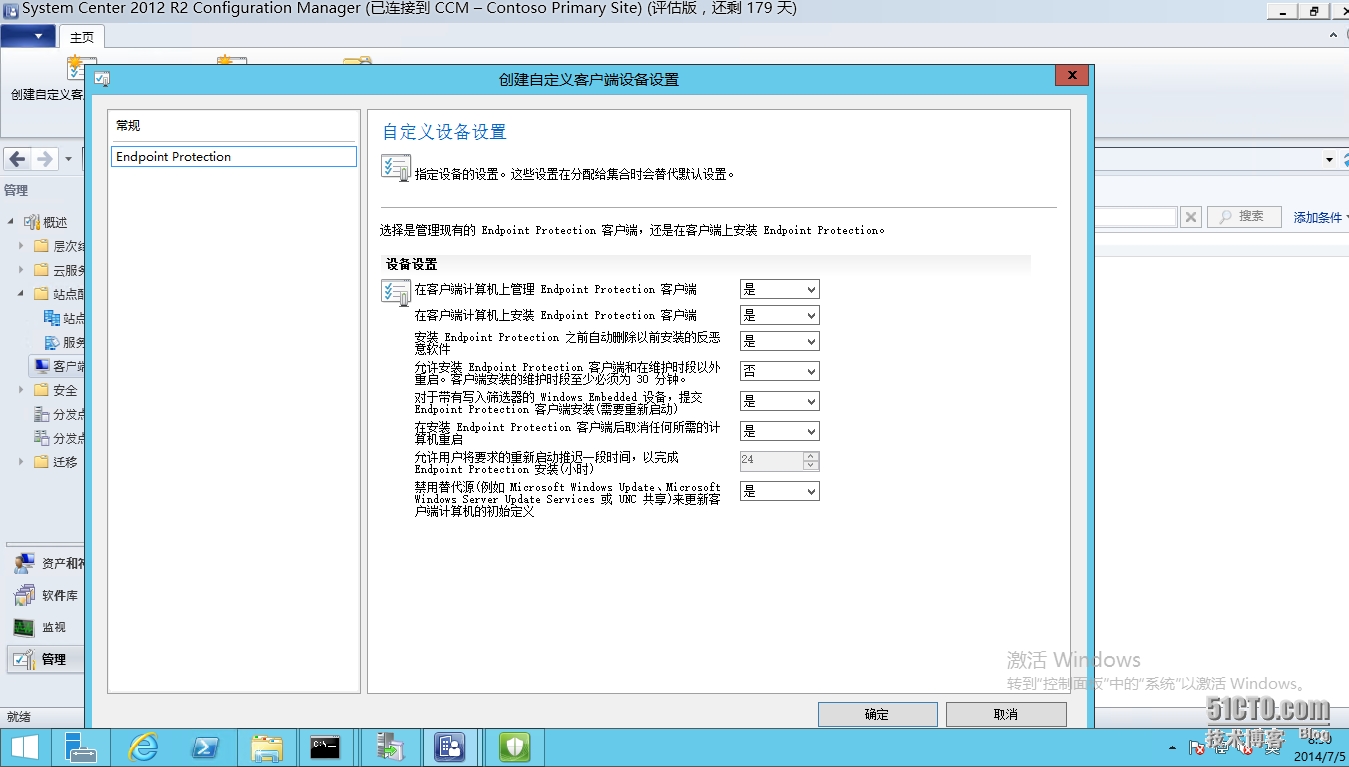The width and height of the screenshot is (1349, 767).
Task: Select the 云服务 folder node
Action: [x=60, y=270]
